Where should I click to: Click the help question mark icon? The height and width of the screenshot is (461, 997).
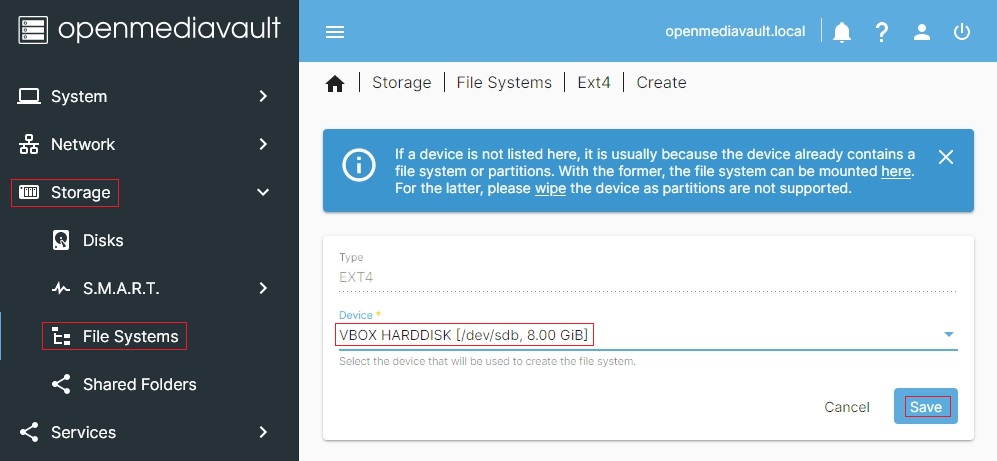click(x=882, y=32)
